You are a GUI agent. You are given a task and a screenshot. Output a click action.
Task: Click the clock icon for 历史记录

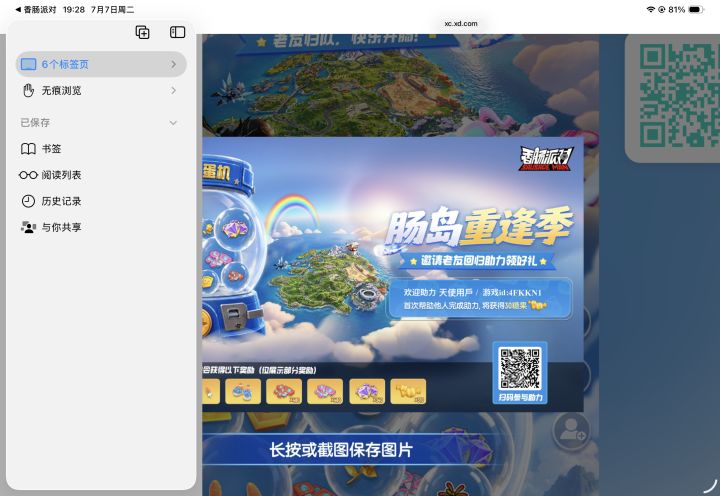point(28,201)
